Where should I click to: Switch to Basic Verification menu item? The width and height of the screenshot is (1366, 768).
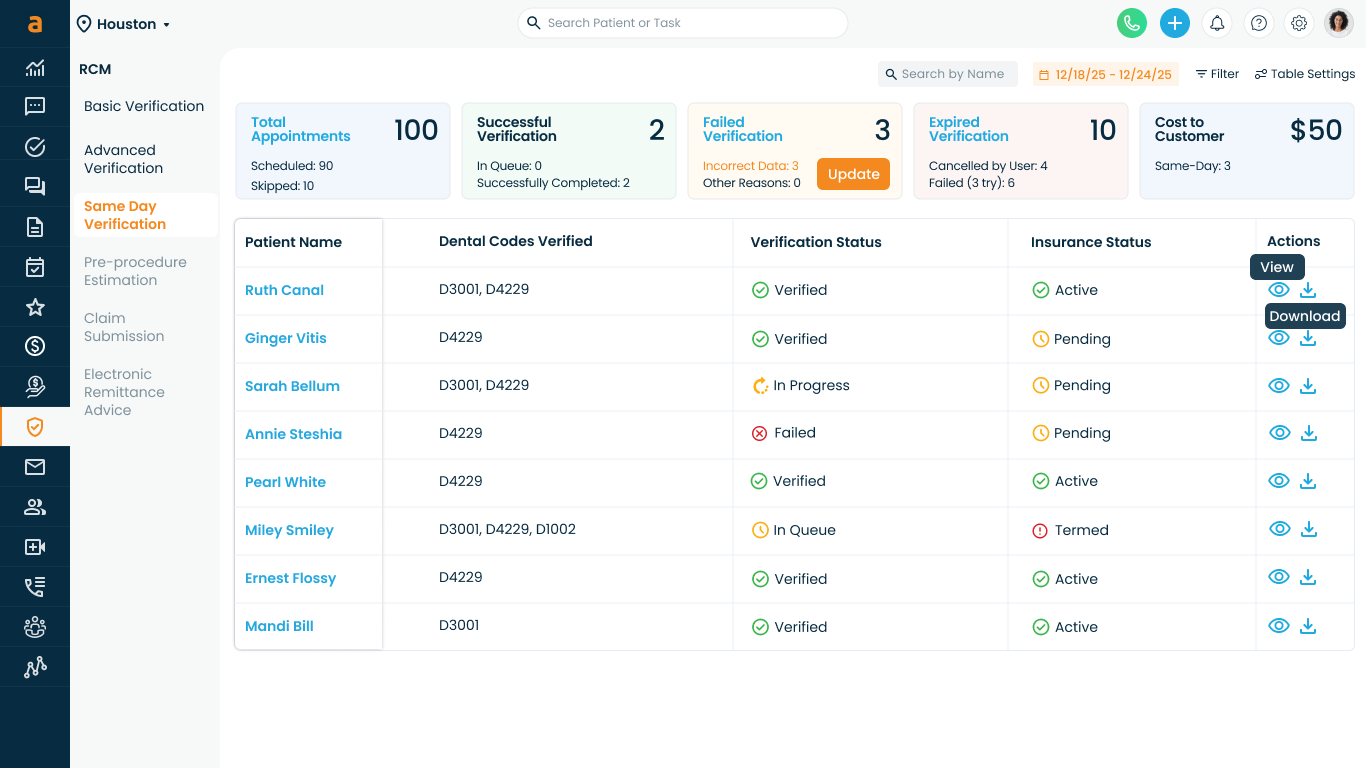click(144, 106)
